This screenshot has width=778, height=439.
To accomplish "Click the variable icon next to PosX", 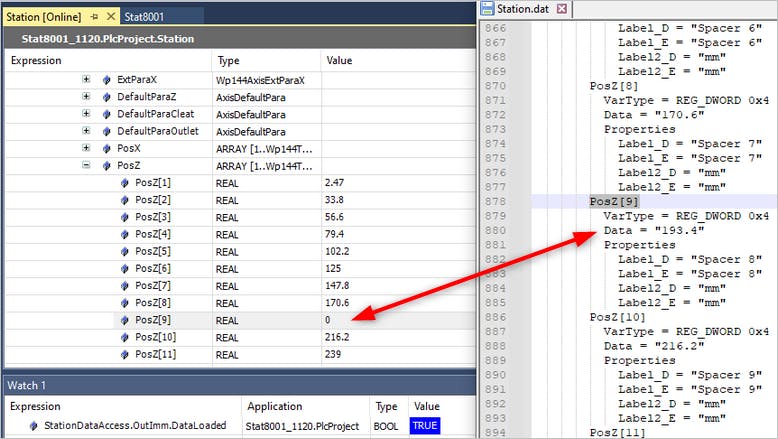I will pos(106,148).
